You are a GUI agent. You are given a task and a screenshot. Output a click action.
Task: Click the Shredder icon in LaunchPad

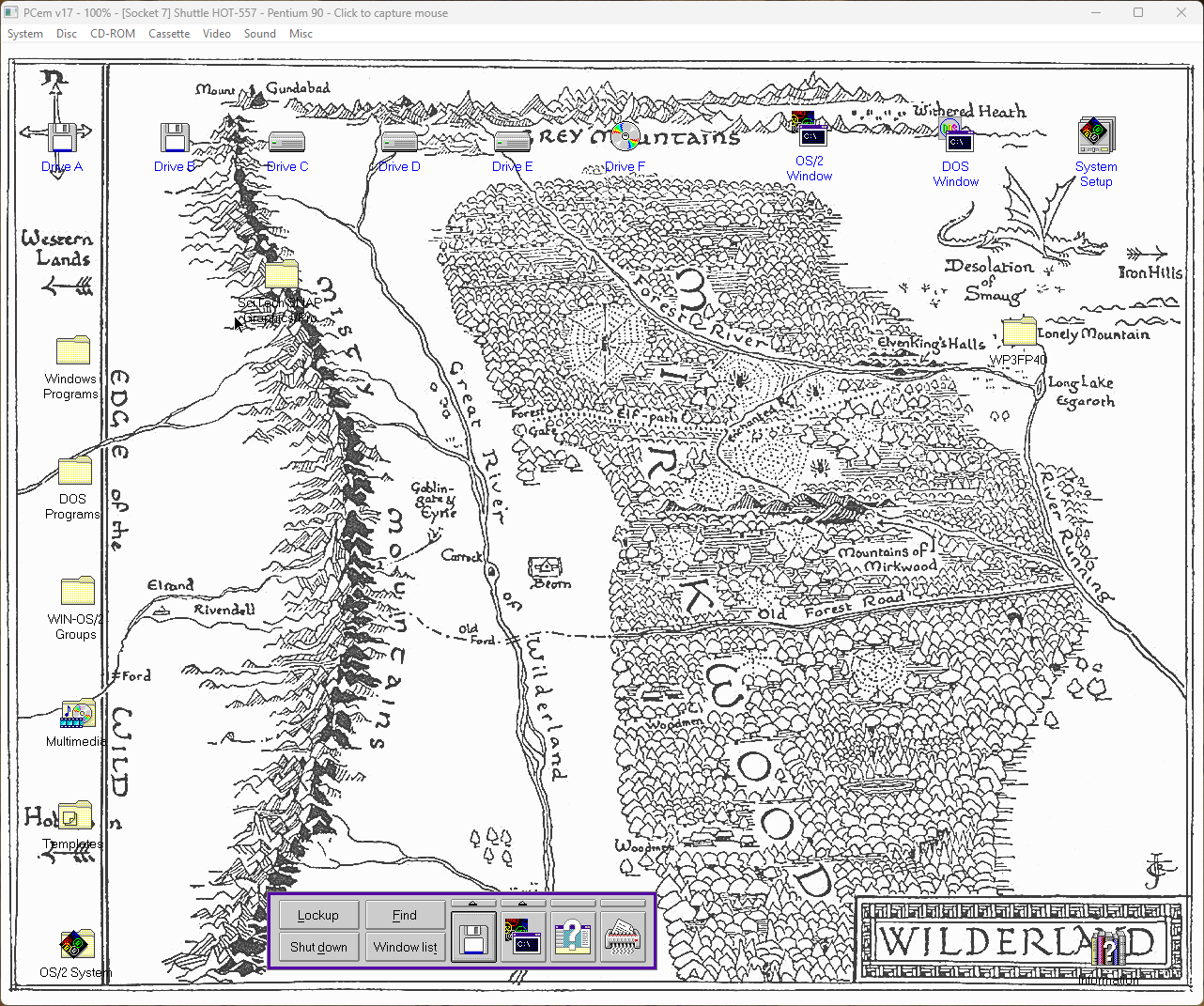(622, 938)
